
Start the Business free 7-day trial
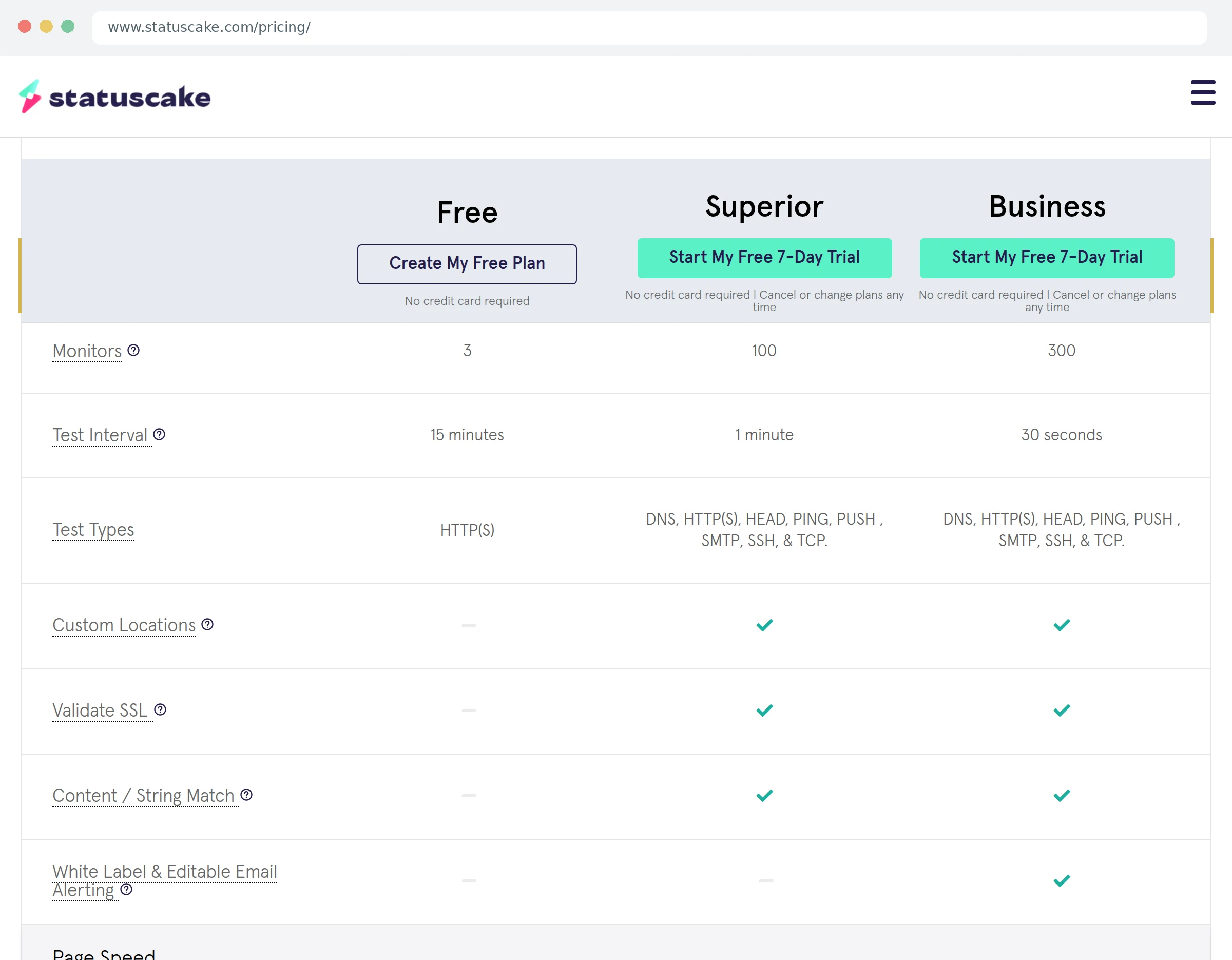1047,258
